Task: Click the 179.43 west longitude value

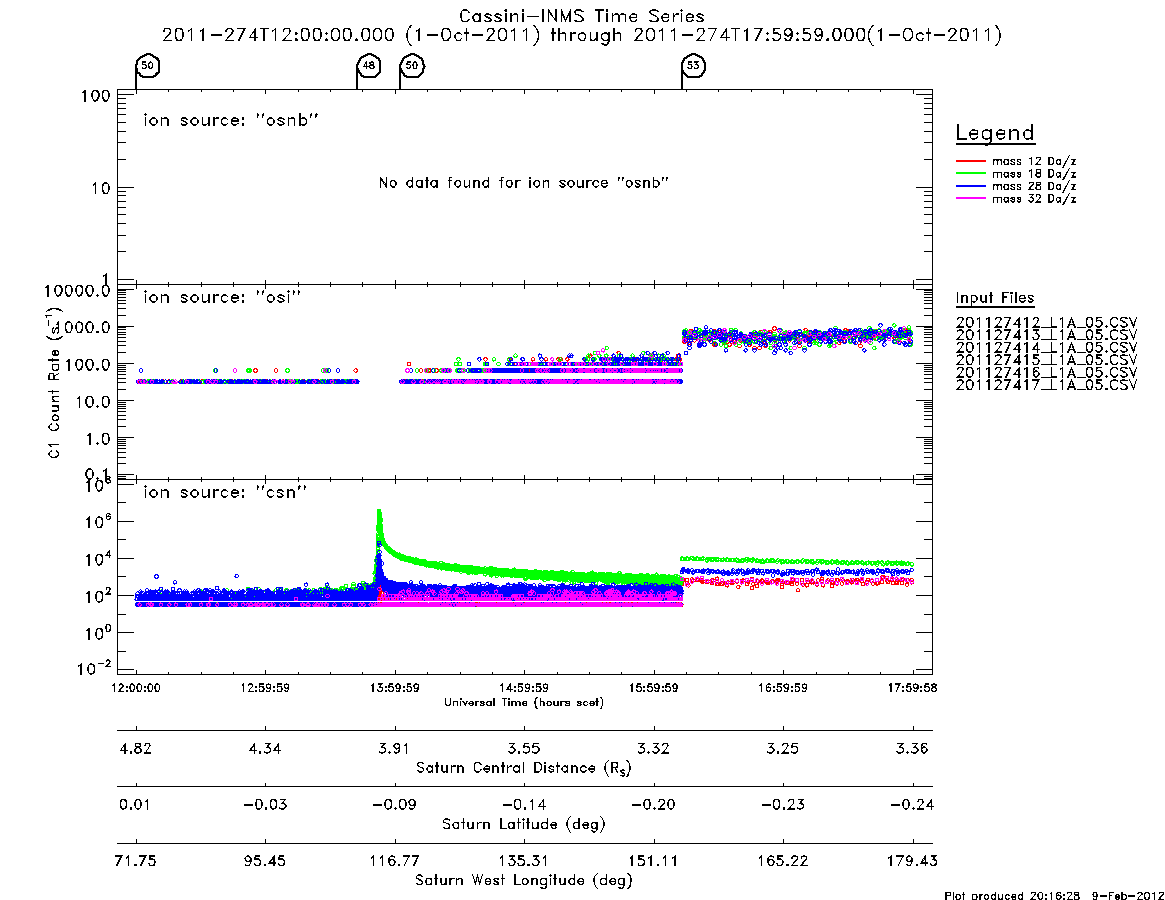Action: pyautogui.click(x=912, y=861)
